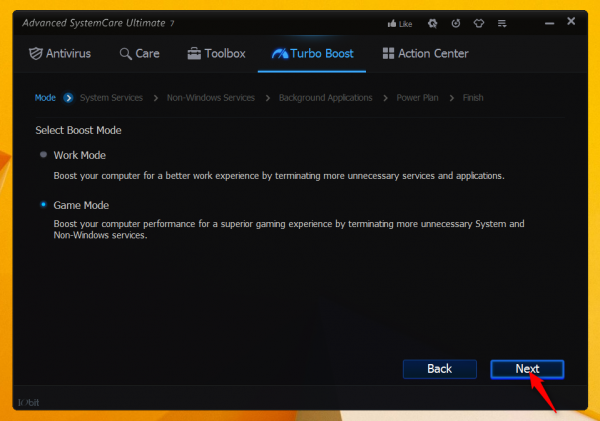Click the Back button
This screenshot has height=421, width=600.
point(440,369)
